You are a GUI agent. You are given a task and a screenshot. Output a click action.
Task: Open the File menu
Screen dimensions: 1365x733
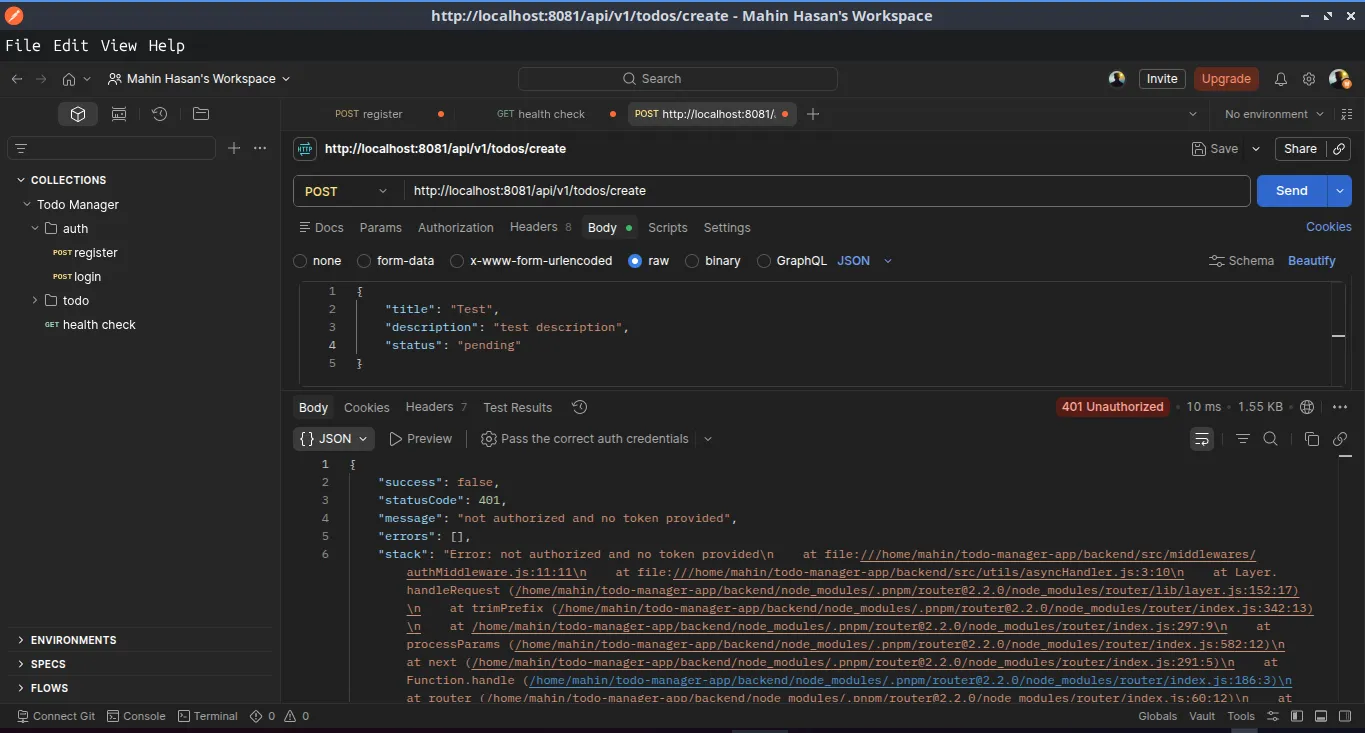[x=23, y=45]
